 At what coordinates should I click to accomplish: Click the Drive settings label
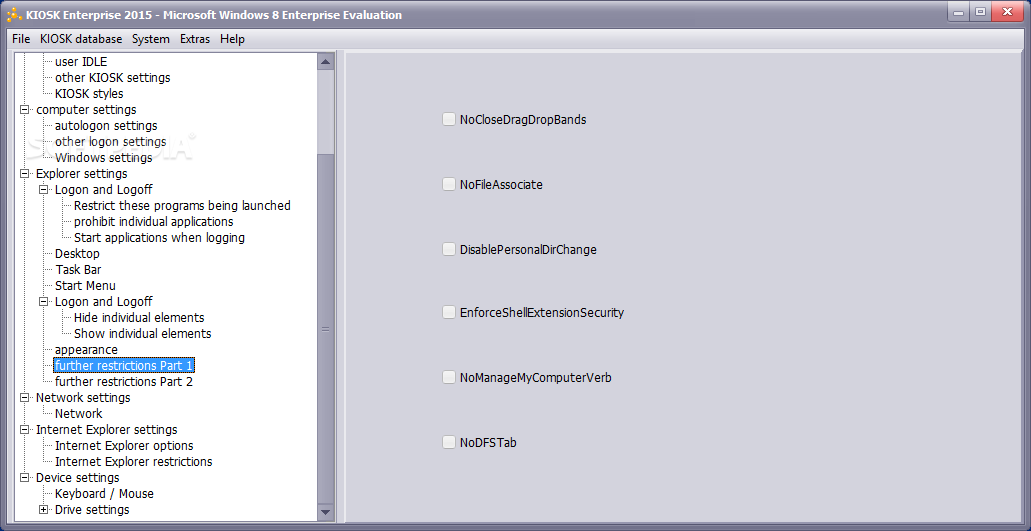pyautogui.click(x=92, y=510)
